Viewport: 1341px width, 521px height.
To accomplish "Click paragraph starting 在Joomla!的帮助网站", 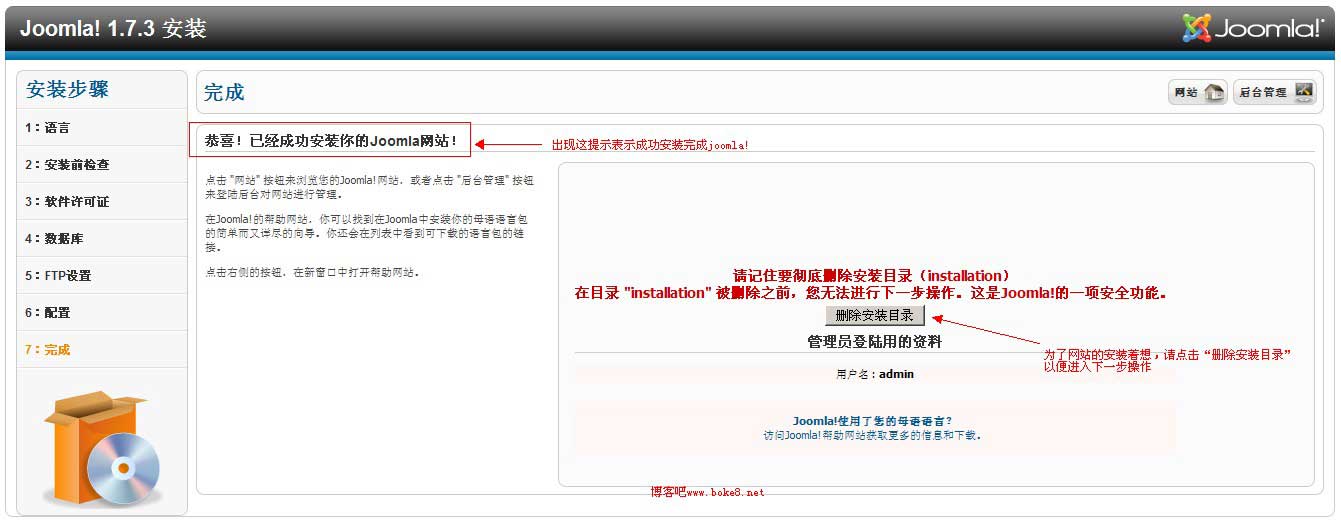I will [x=366, y=233].
